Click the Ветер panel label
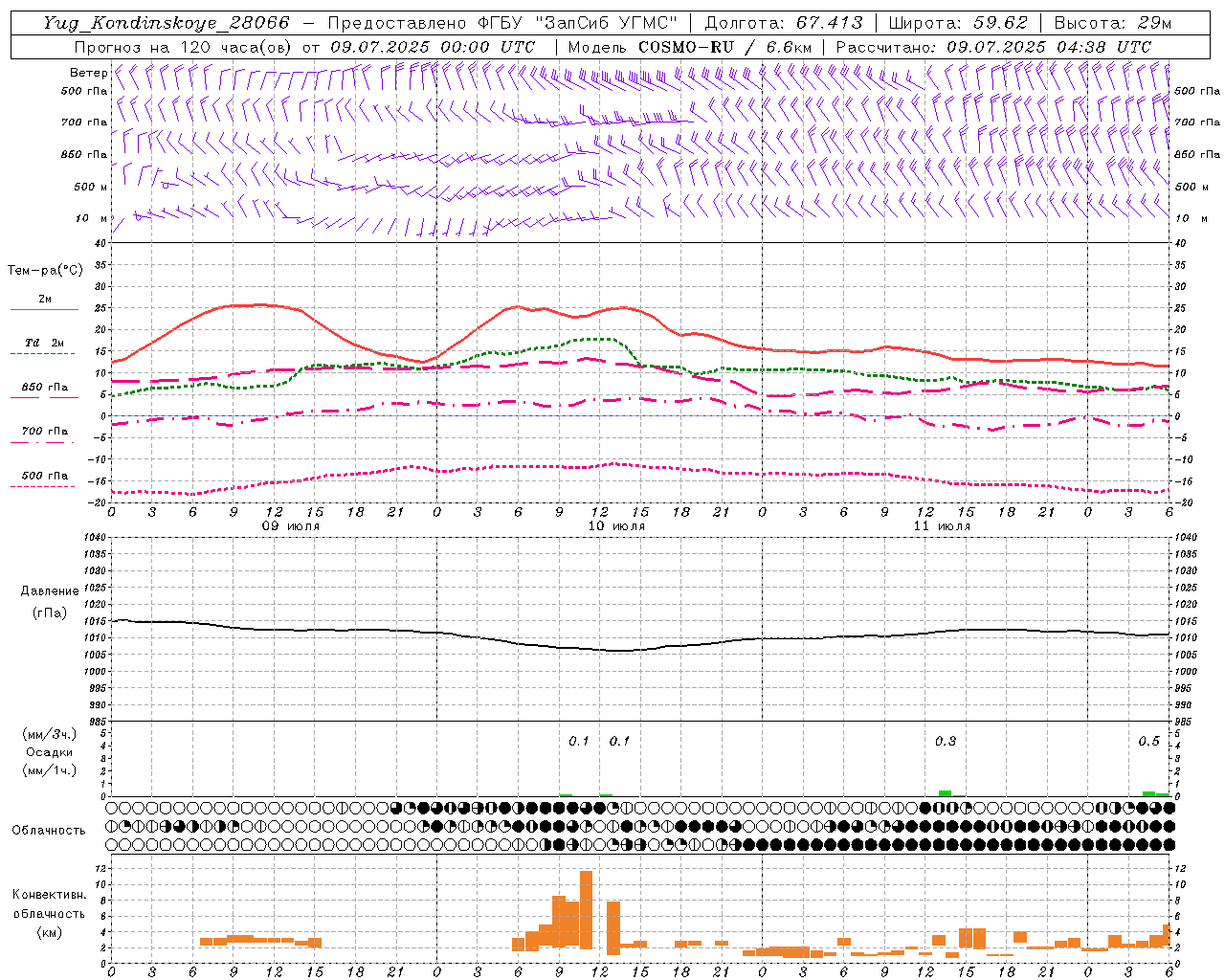The image size is (1225, 980). click(x=88, y=73)
